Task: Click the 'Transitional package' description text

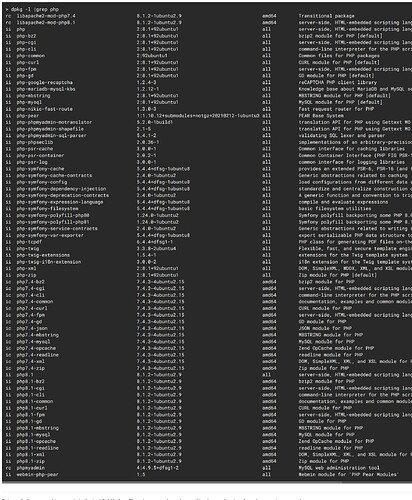Action: pos(326,16)
